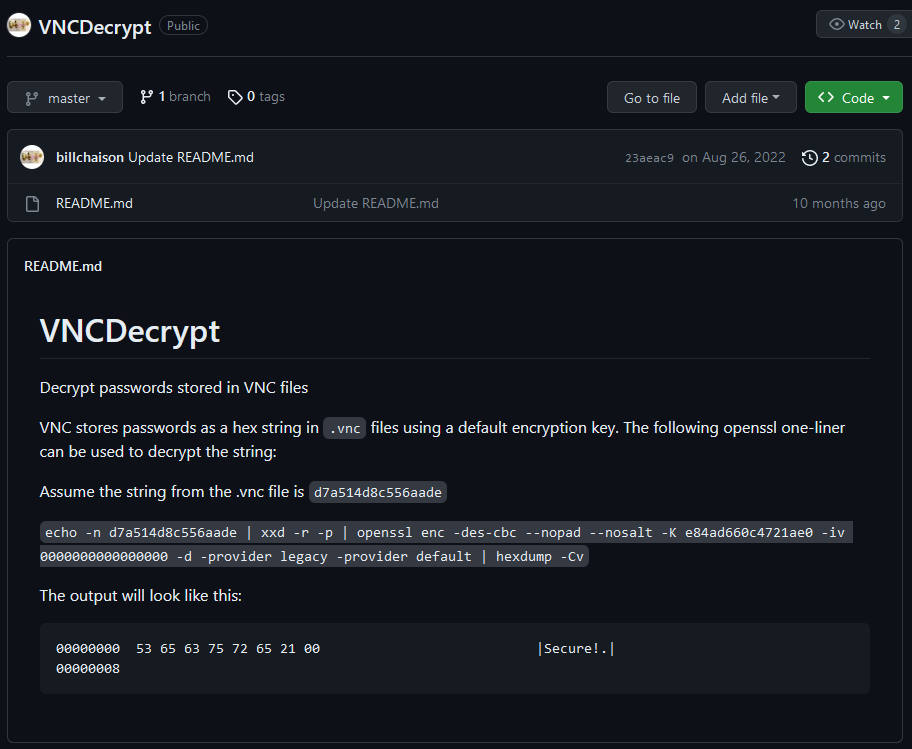Click inline code d7a514d8c556aade after Assume sentence
Viewport: 912px width, 749px height.
coord(377,493)
